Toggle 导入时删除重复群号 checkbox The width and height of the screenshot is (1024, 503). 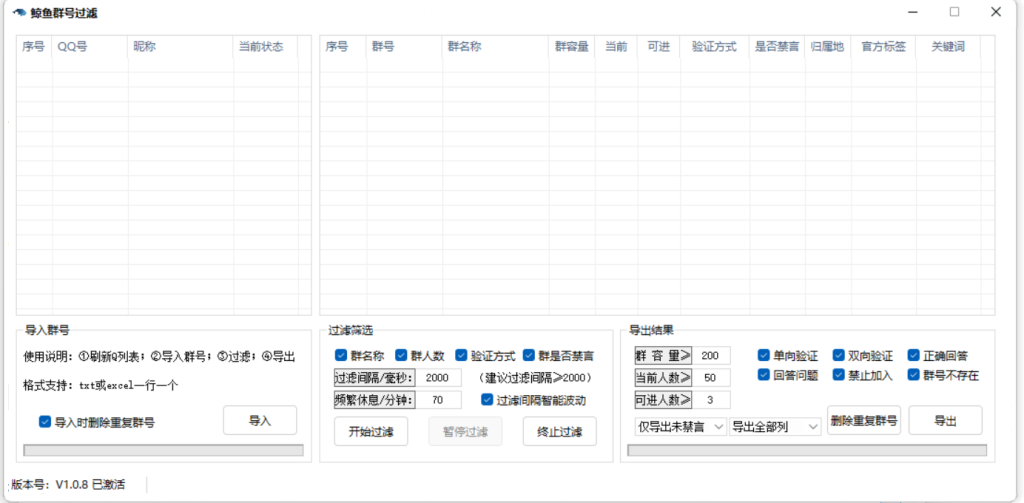tap(45, 422)
